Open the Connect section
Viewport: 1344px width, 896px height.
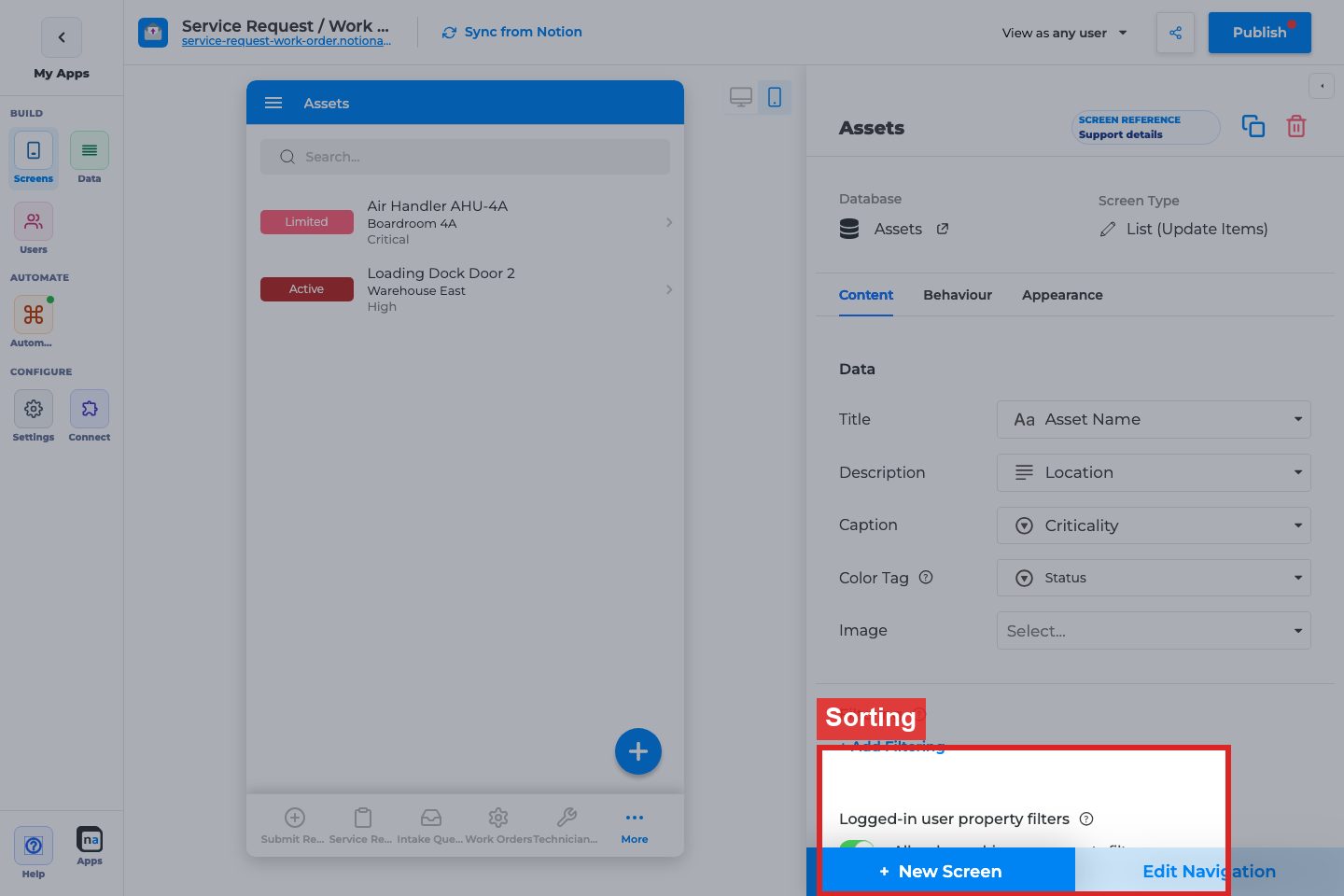pyautogui.click(x=90, y=417)
